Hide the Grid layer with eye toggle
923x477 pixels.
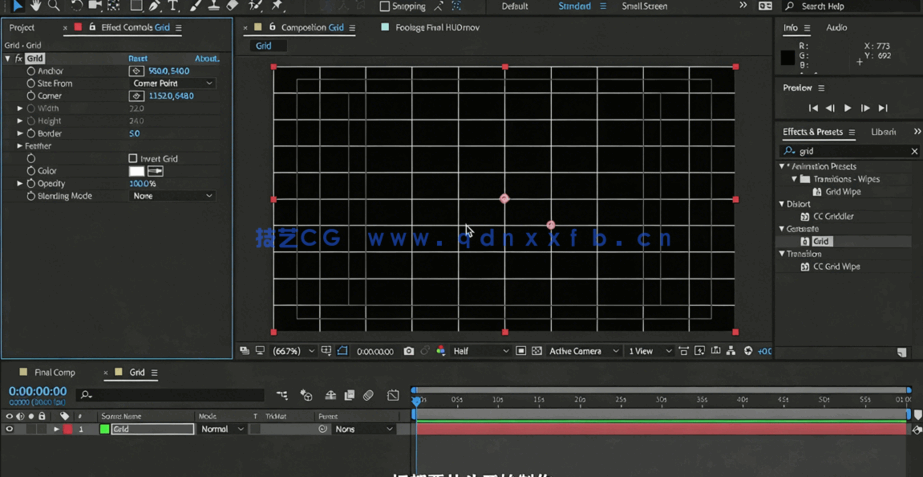pos(9,429)
